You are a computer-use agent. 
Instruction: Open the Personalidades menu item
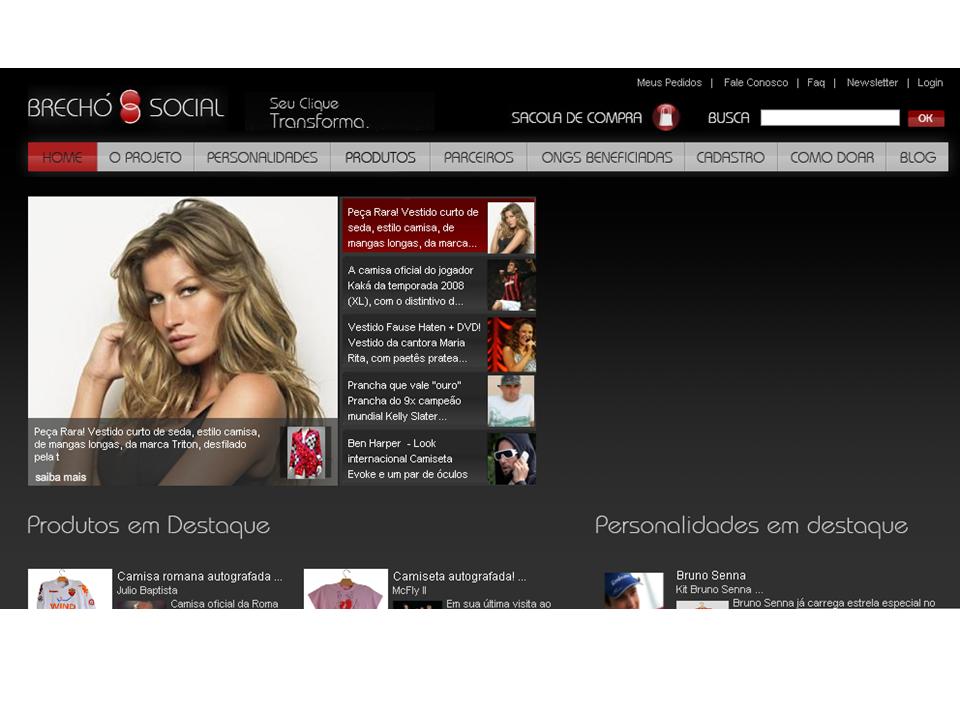262,157
